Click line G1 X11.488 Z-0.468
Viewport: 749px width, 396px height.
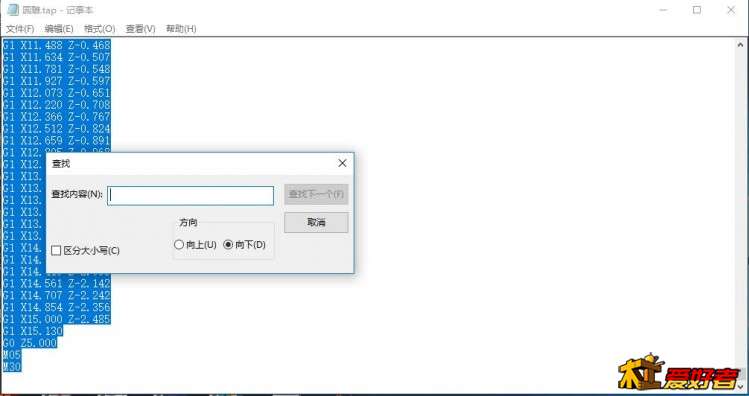coord(56,45)
